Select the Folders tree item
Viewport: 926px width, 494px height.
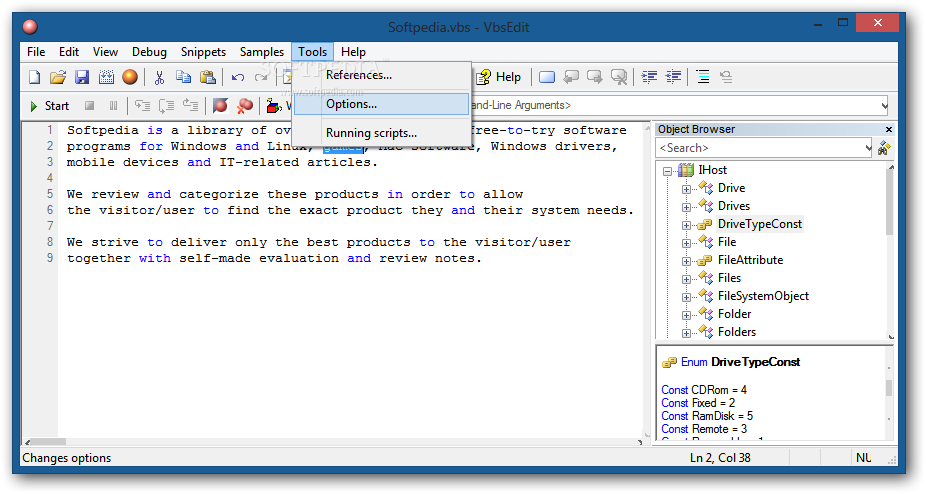736,332
